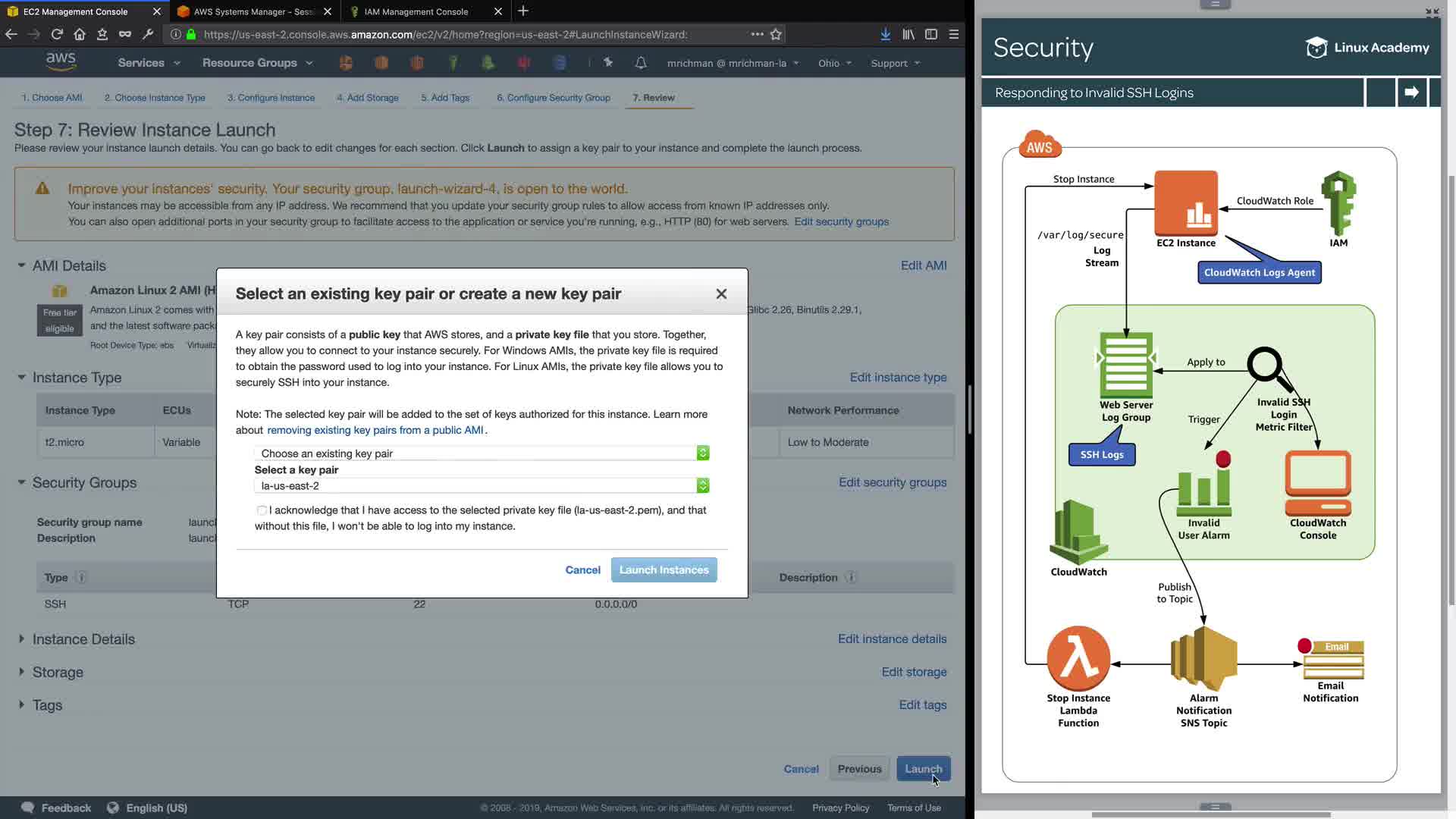Go to 6. Configure Security Group step
The height and width of the screenshot is (819, 1456).
click(553, 98)
